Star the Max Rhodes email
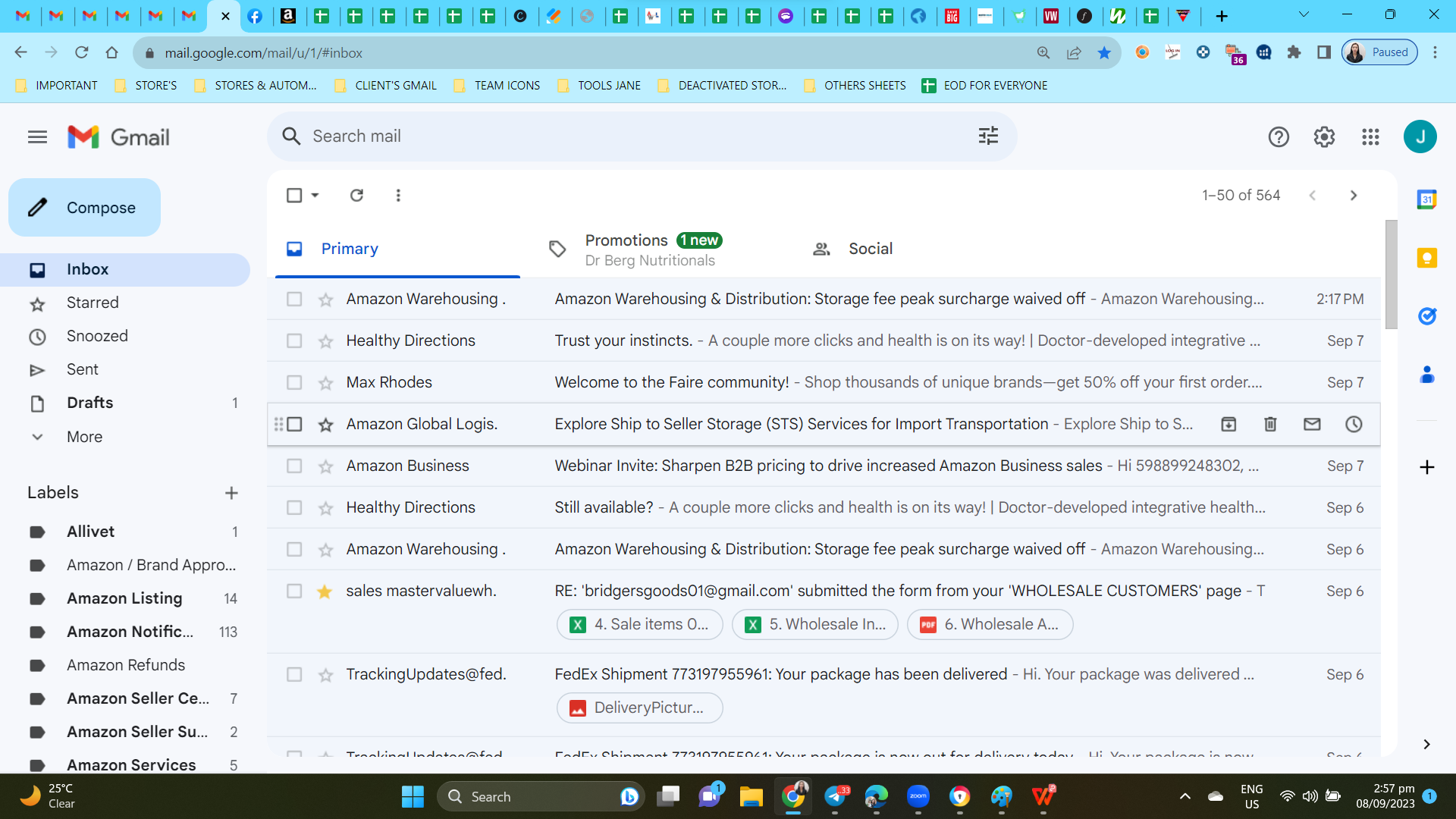The width and height of the screenshot is (1456, 819). tap(325, 383)
